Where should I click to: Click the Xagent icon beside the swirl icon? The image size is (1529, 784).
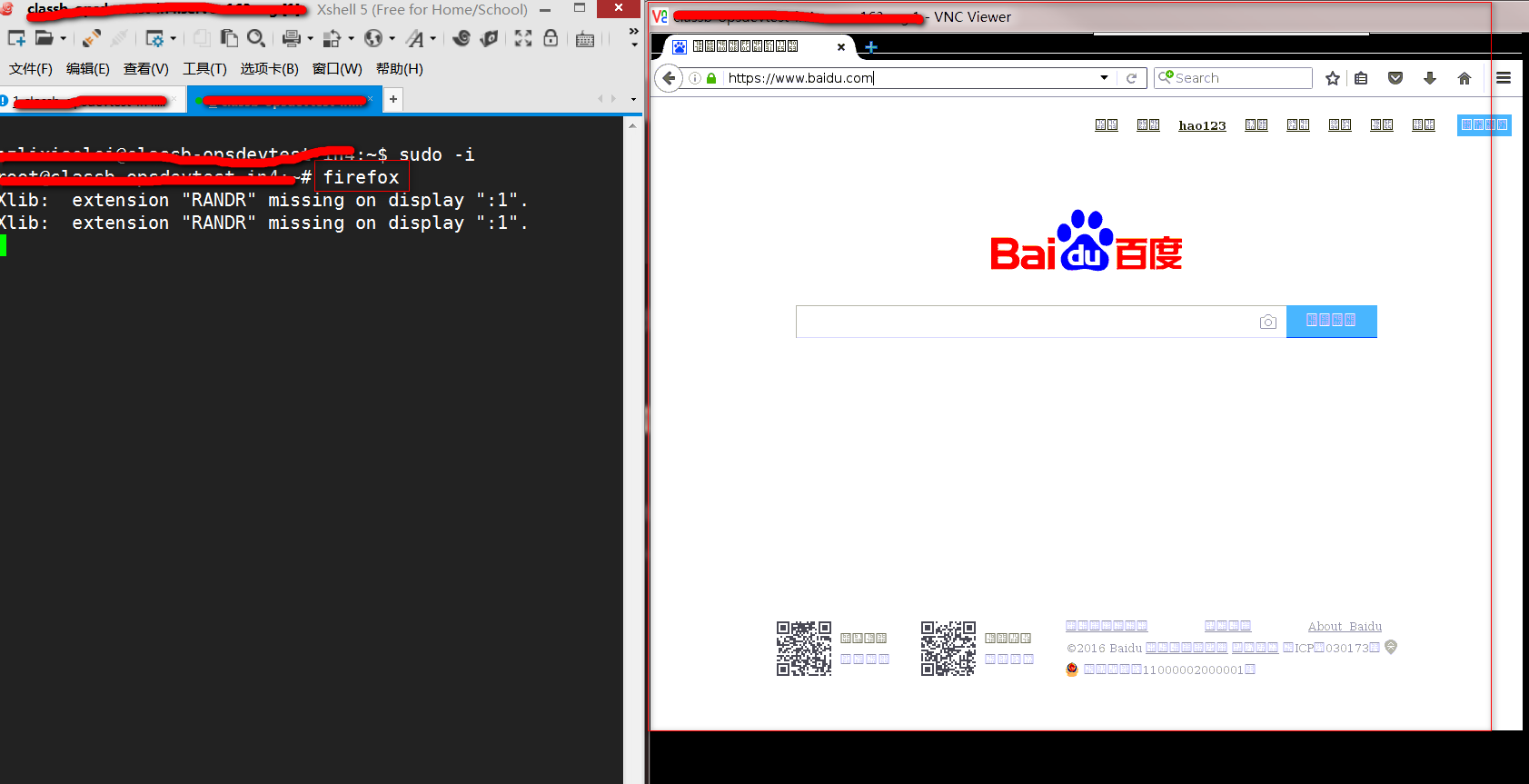coord(489,38)
